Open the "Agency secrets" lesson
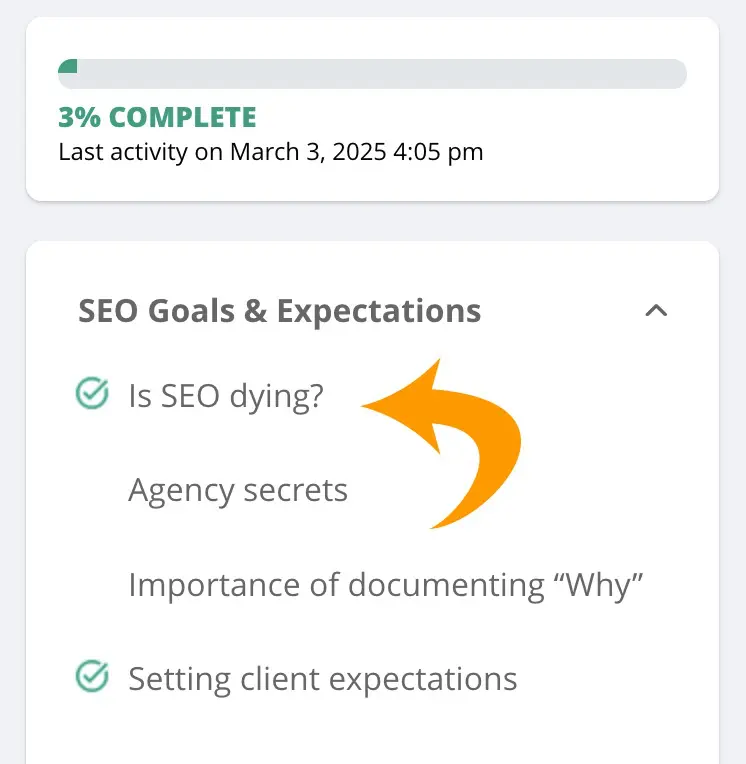Screen dimensions: 746x764 tap(238, 490)
